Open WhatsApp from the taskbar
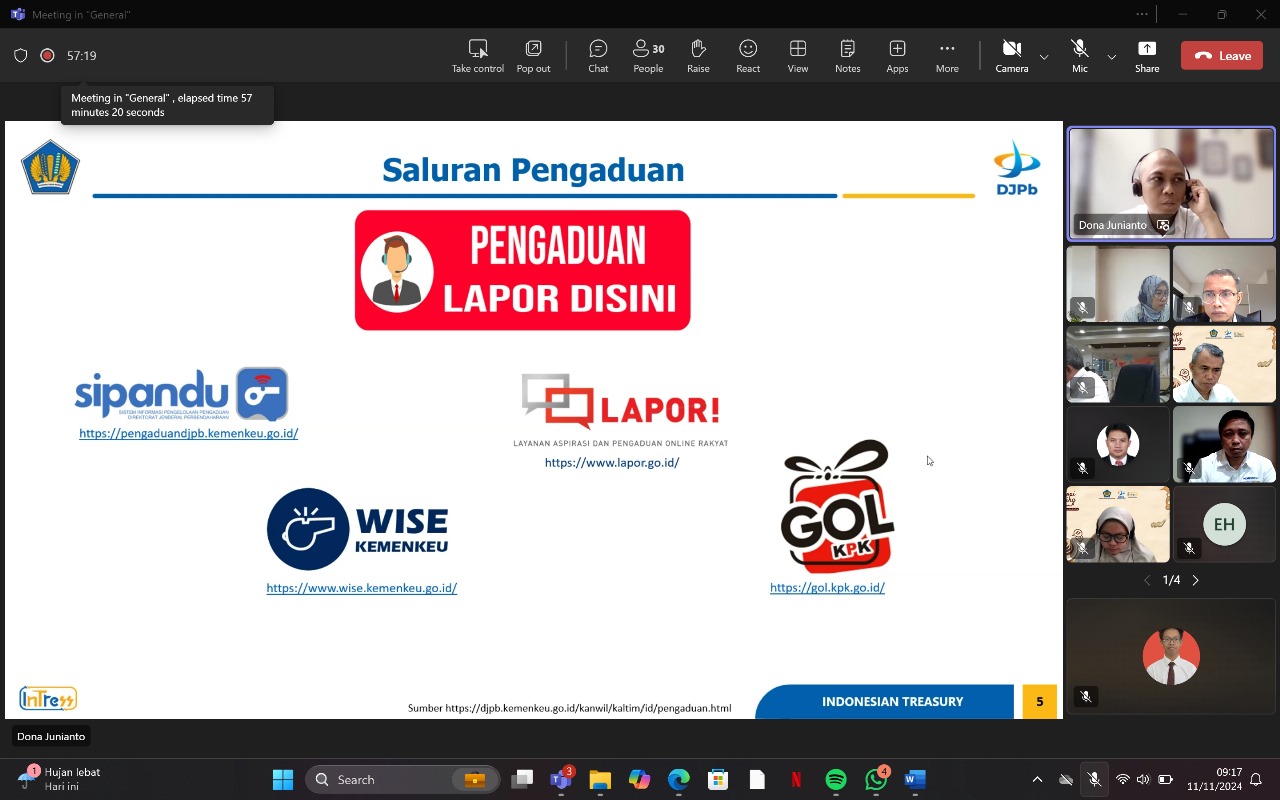The height and width of the screenshot is (800, 1280). click(876, 780)
